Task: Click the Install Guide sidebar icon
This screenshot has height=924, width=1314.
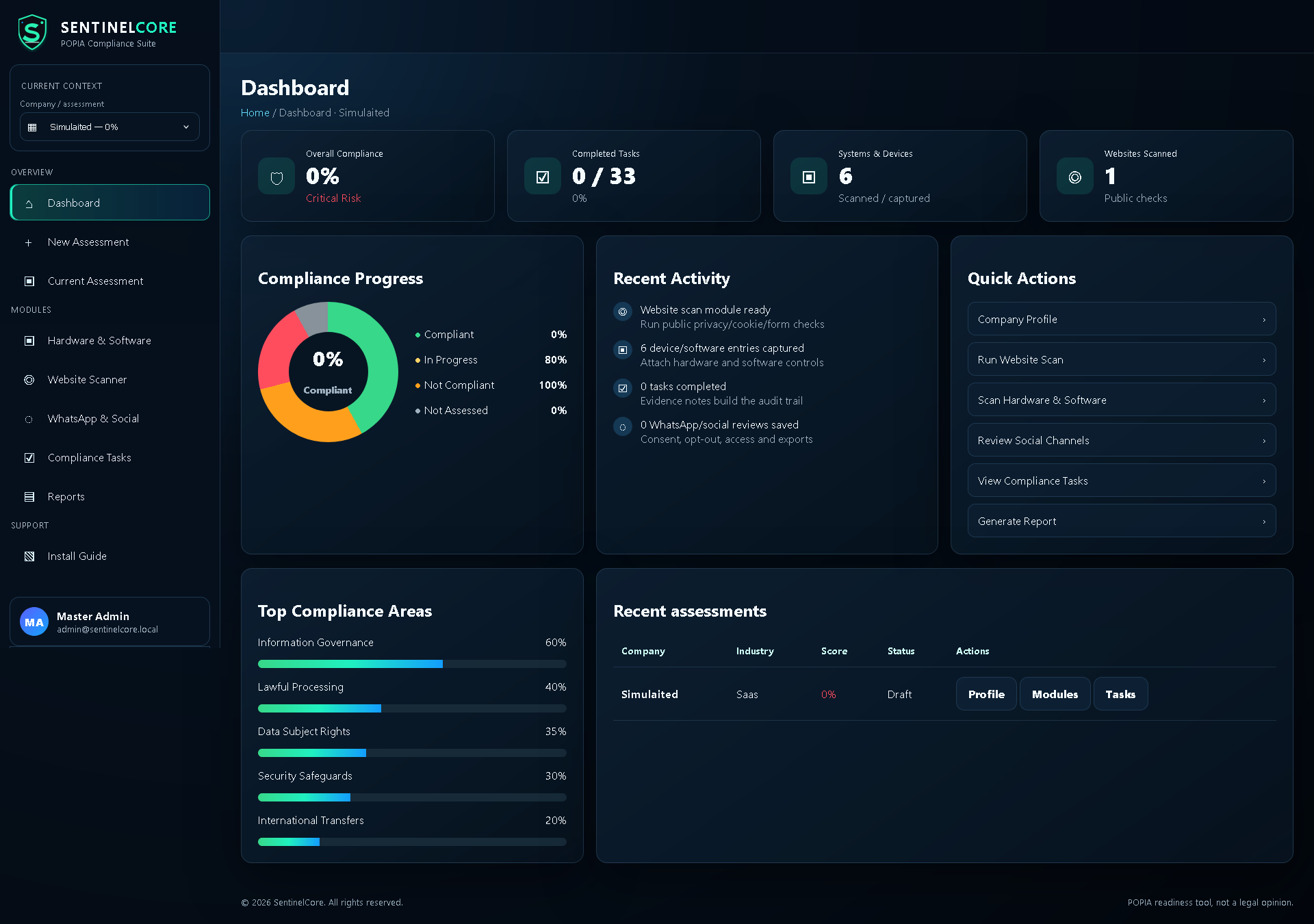Action: coord(29,556)
